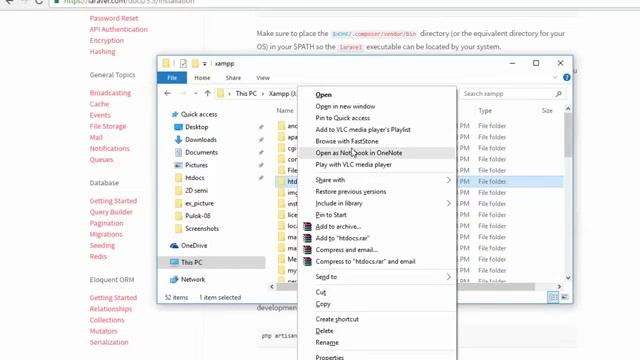Viewport: 640px width, 360px height.
Task: Choose Restore previous versions
Action: pyautogui.click(x=351, y=191)
